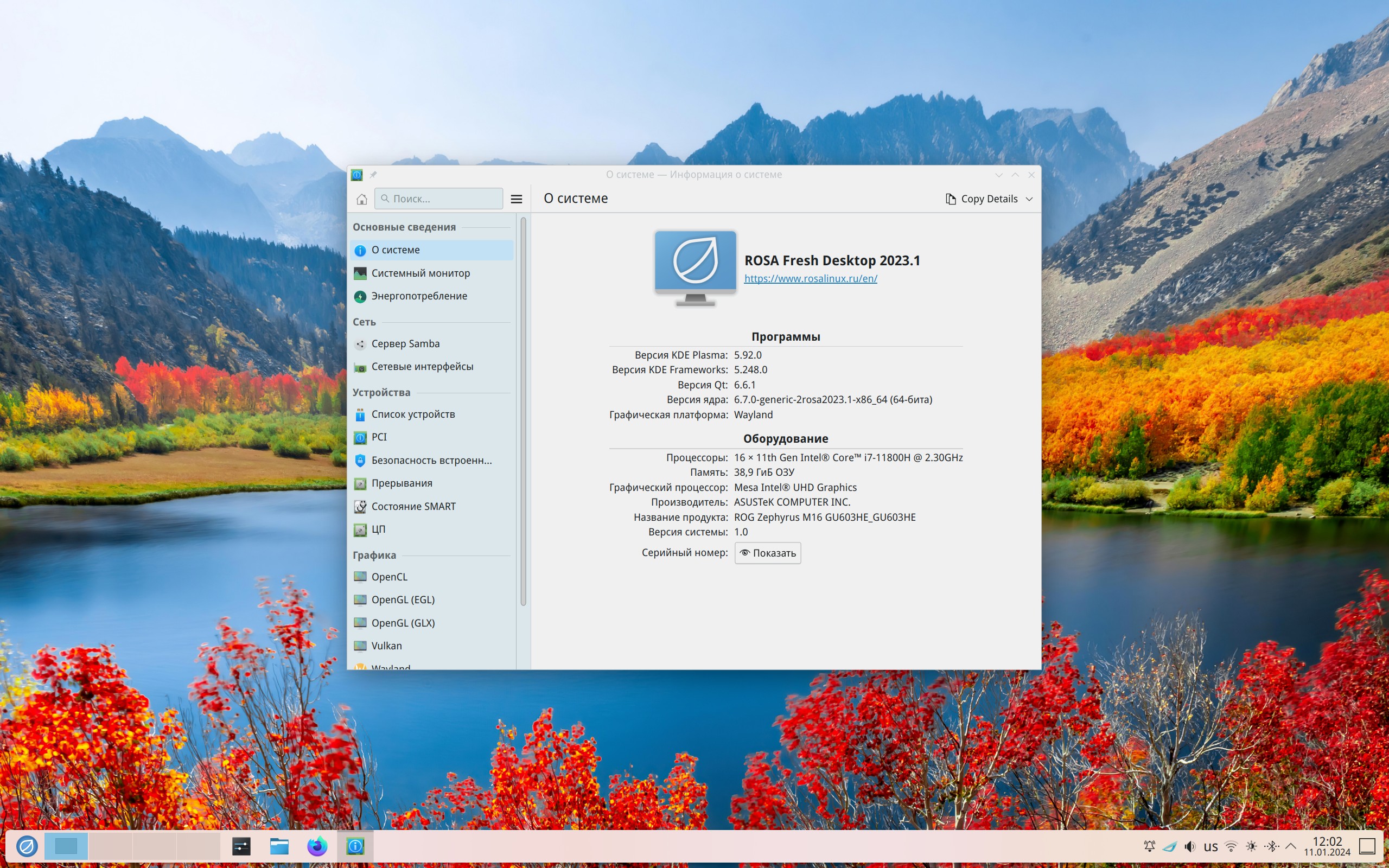Expand hidden system tray icons arrow
The width and height of the screenshot is (1389, 868).
1291,846
